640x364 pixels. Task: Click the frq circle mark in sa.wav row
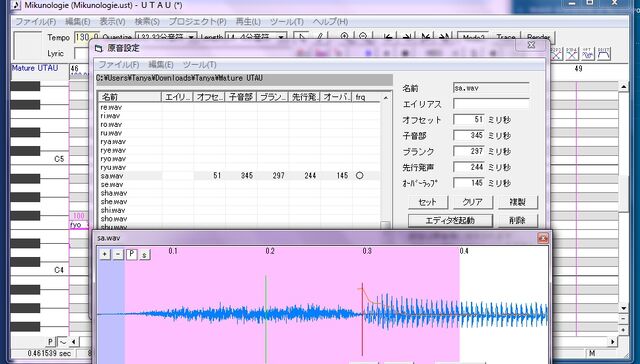359,175
